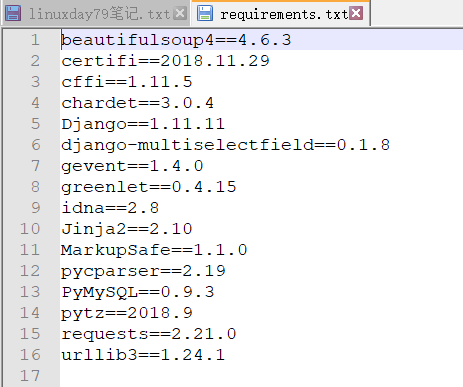Click the line requests==2.21.0
463x387 pixels.
tap(149, 334)
